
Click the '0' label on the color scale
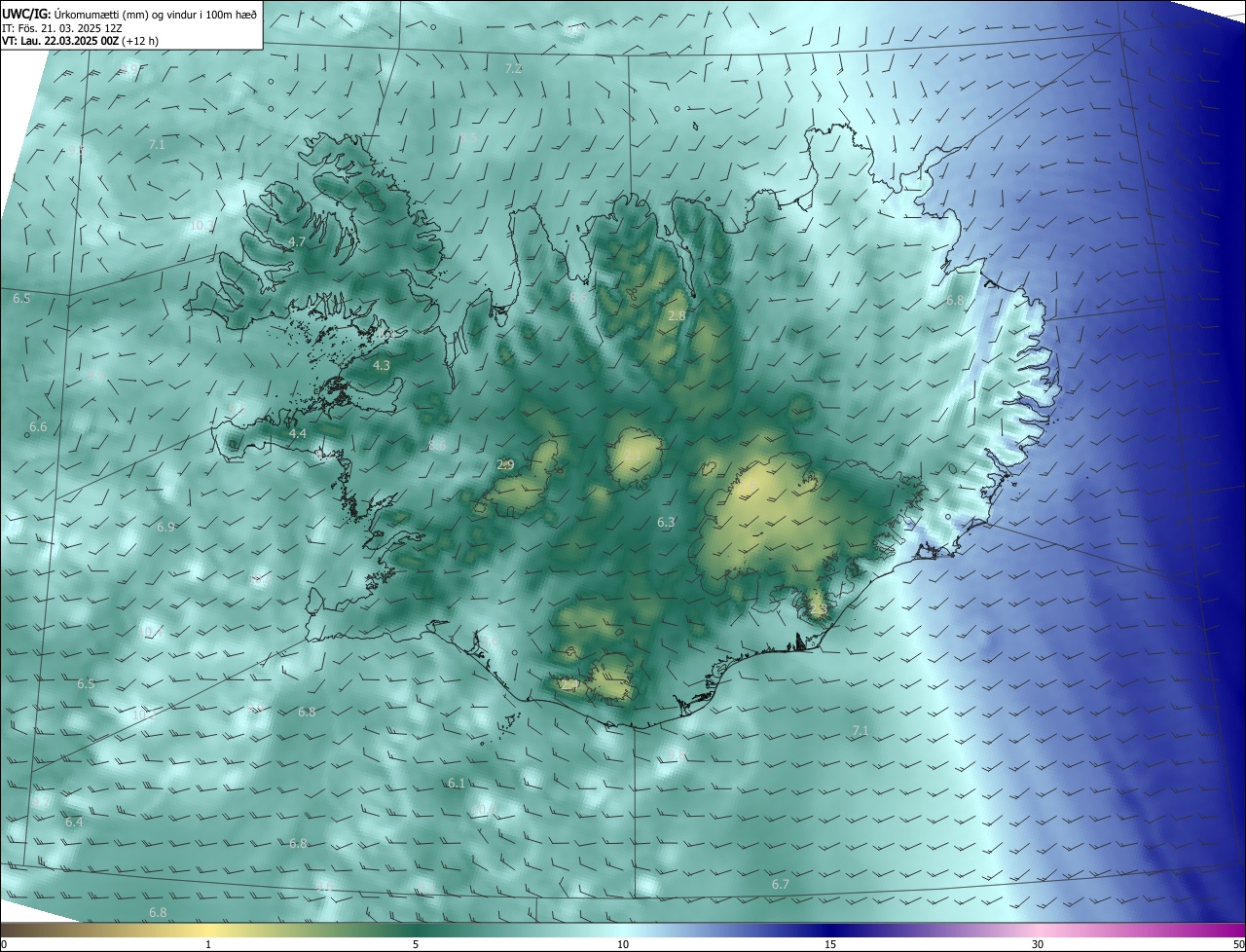[x=4, y=944]
